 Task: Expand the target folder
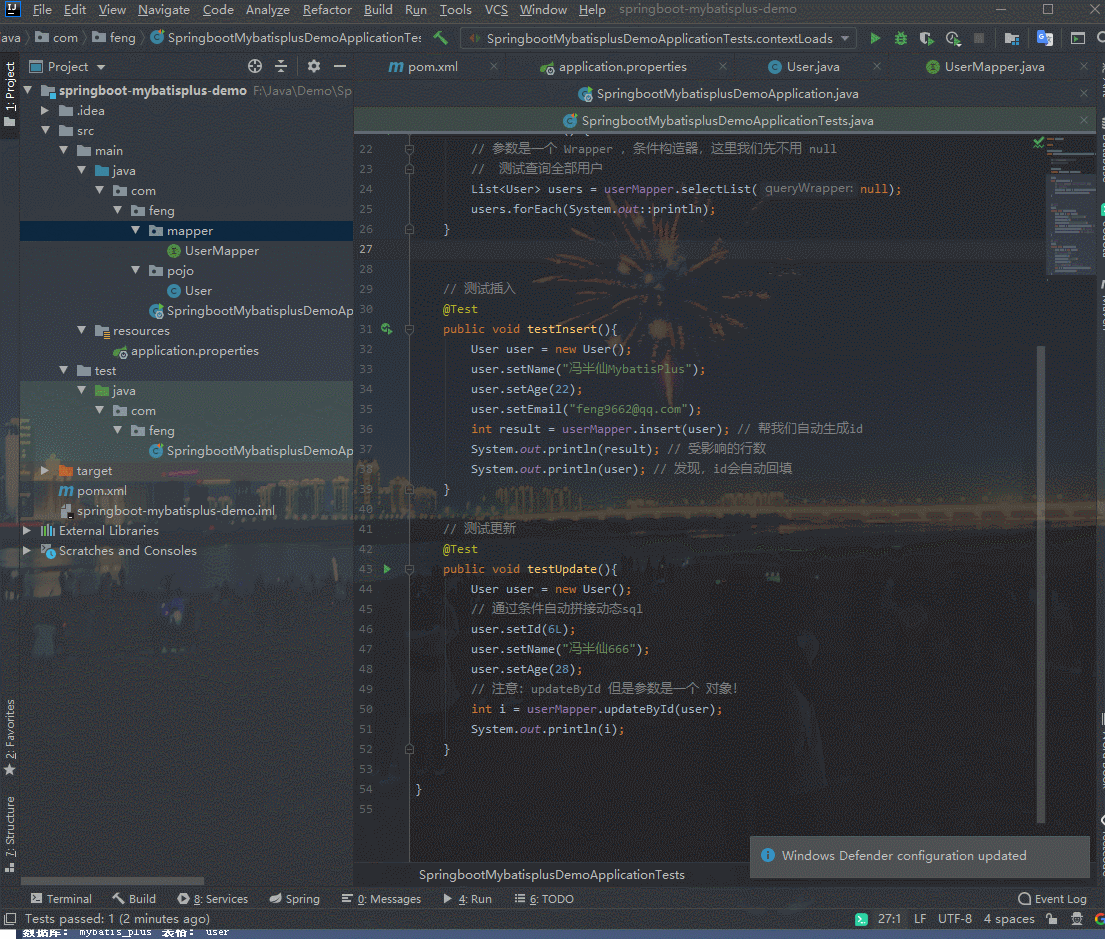point(45,470)
